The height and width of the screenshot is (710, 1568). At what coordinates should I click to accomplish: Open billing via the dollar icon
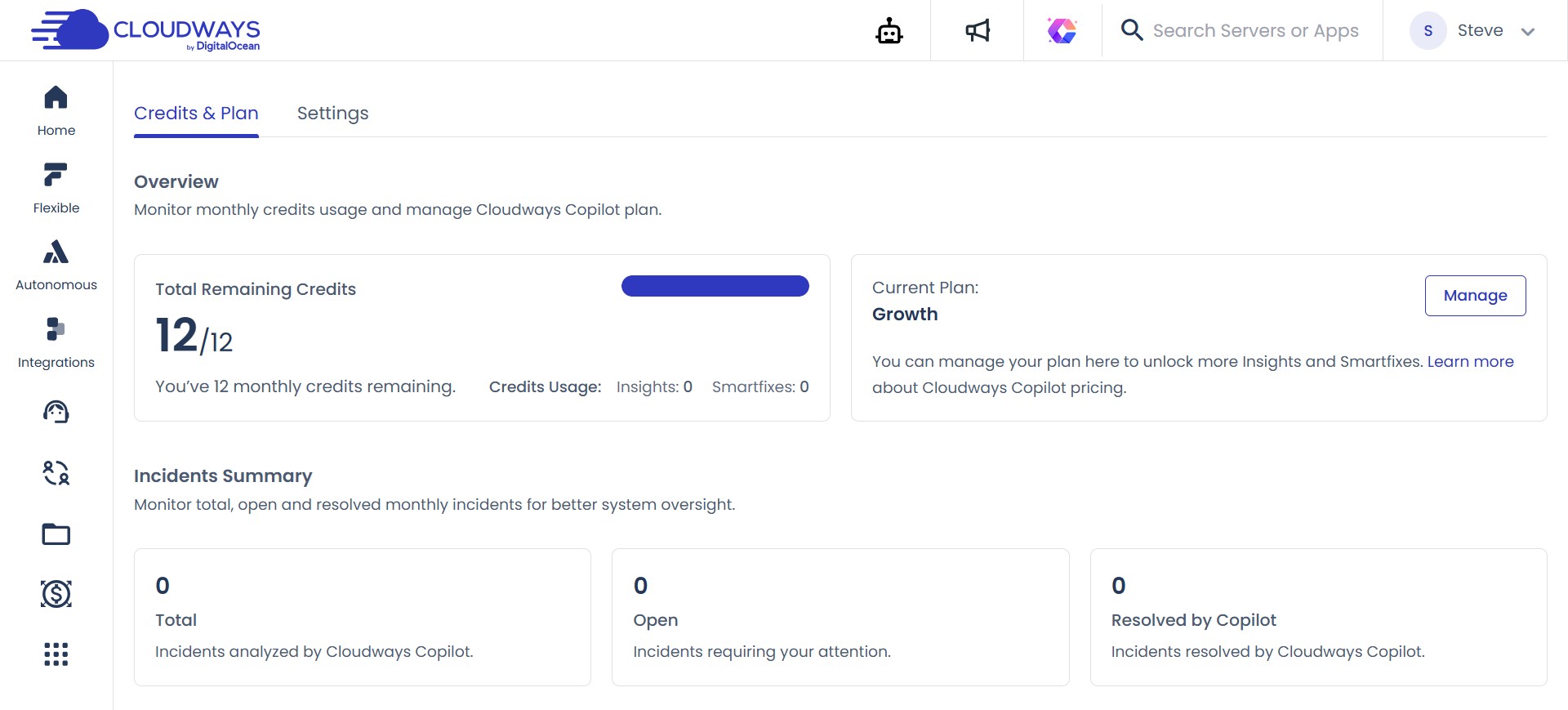(x=56, y=594)
